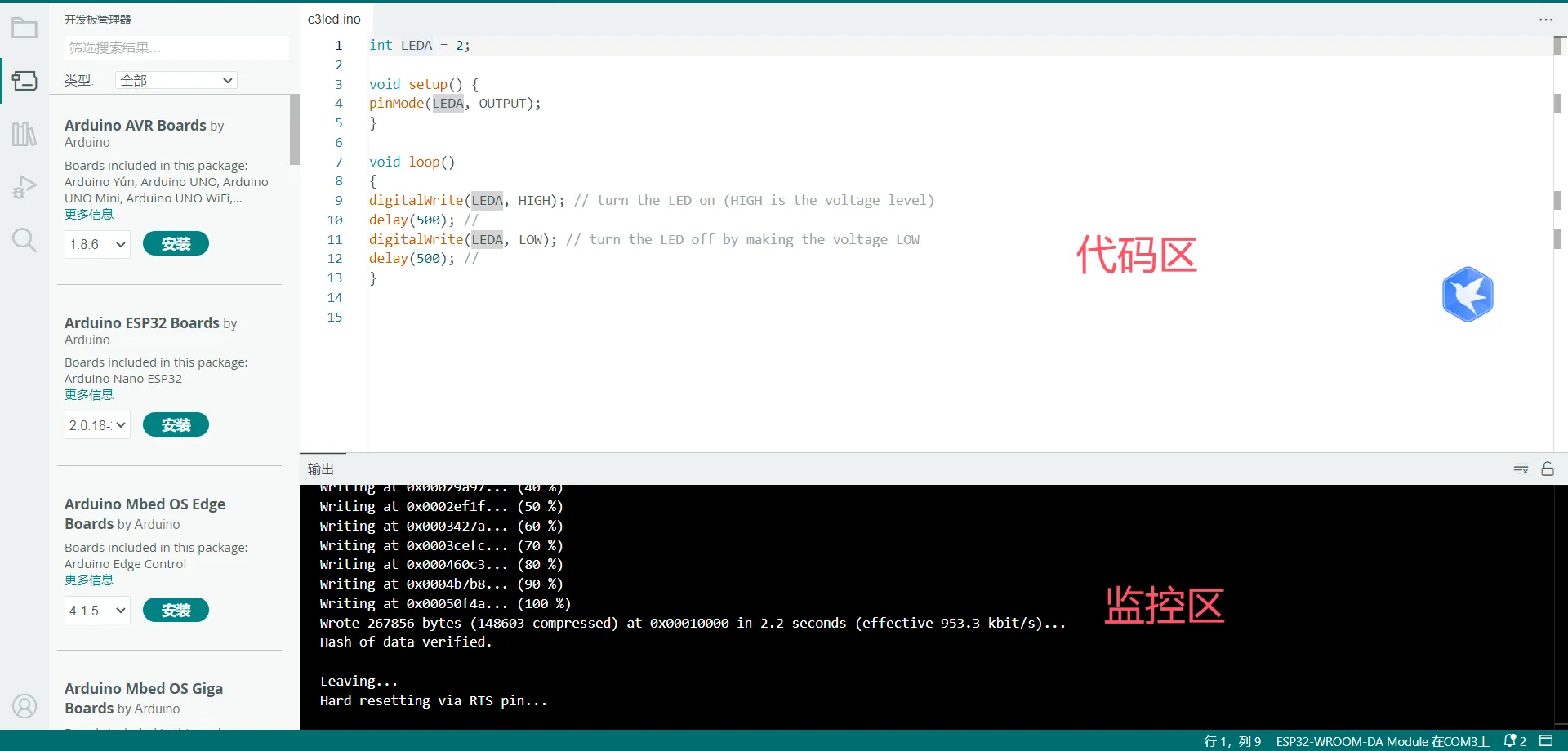This screenshot has height=751, width=1568.
Task: Click the blue bird floating icon
Action: coord(1468,295)
